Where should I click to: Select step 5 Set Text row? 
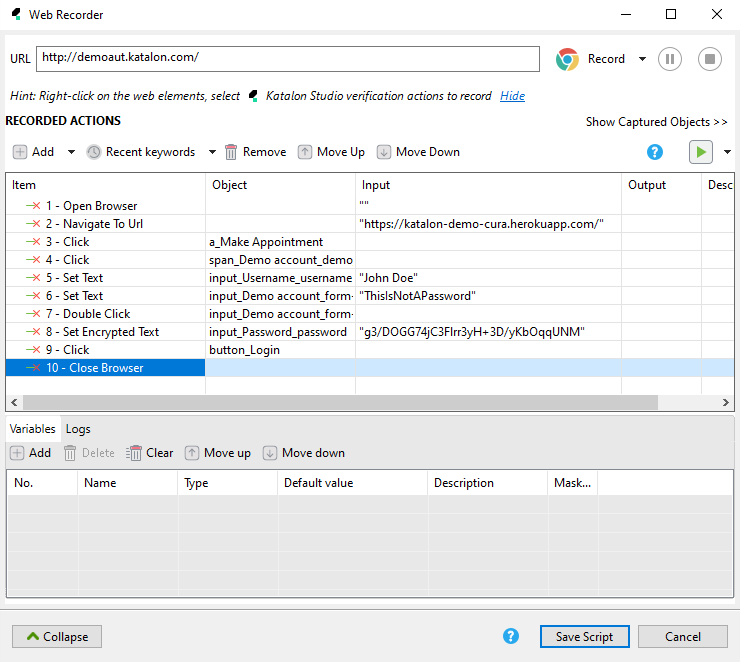click(x=106, y=277)
